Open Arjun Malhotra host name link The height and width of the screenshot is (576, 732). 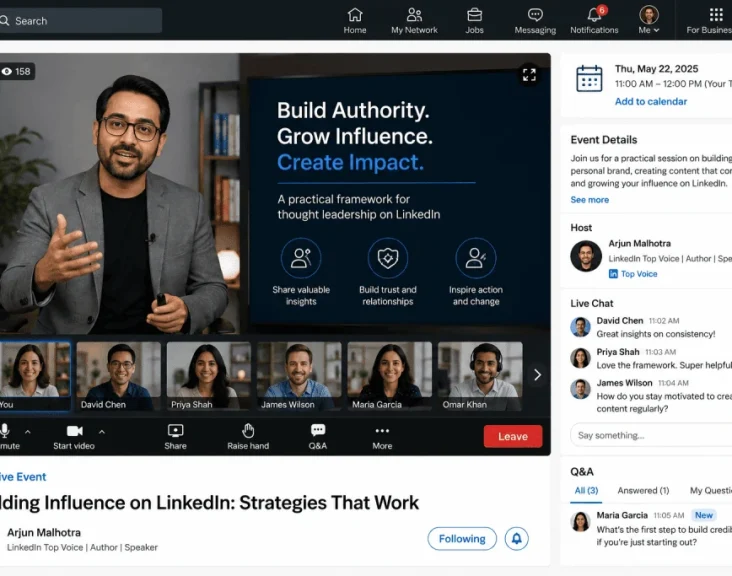point(640,243)
